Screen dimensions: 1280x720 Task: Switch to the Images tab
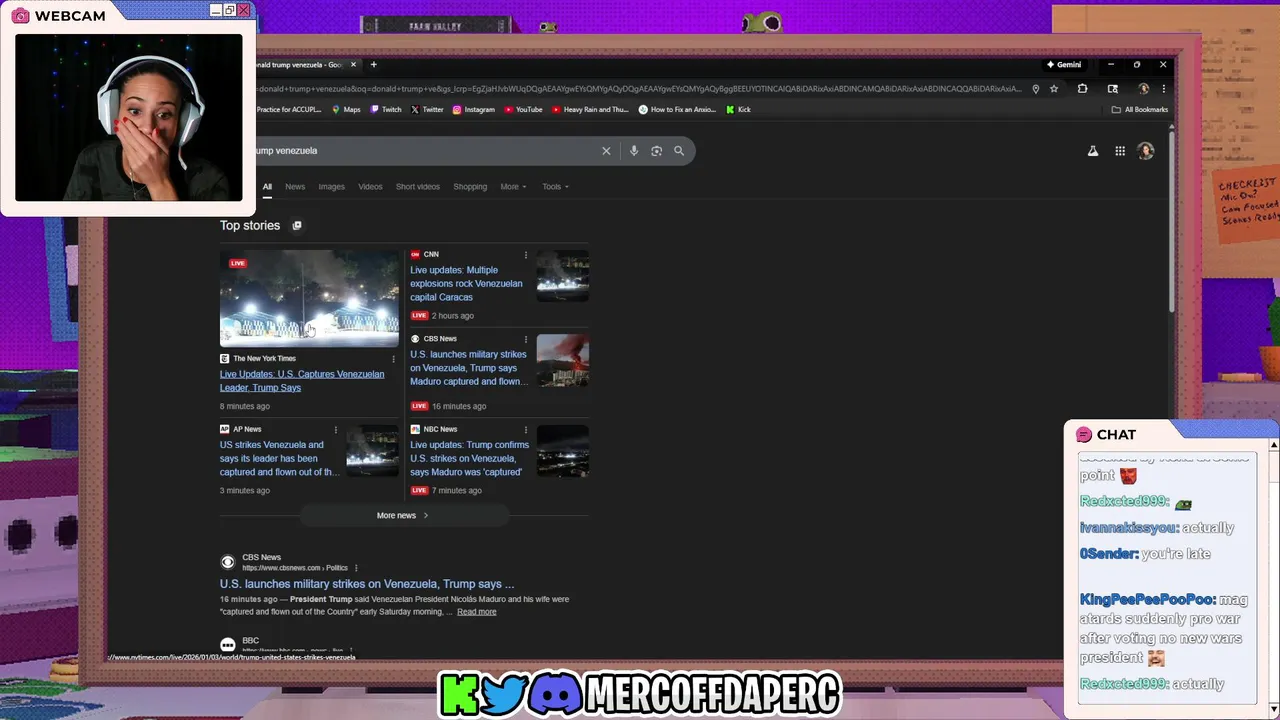pos(331,187)
